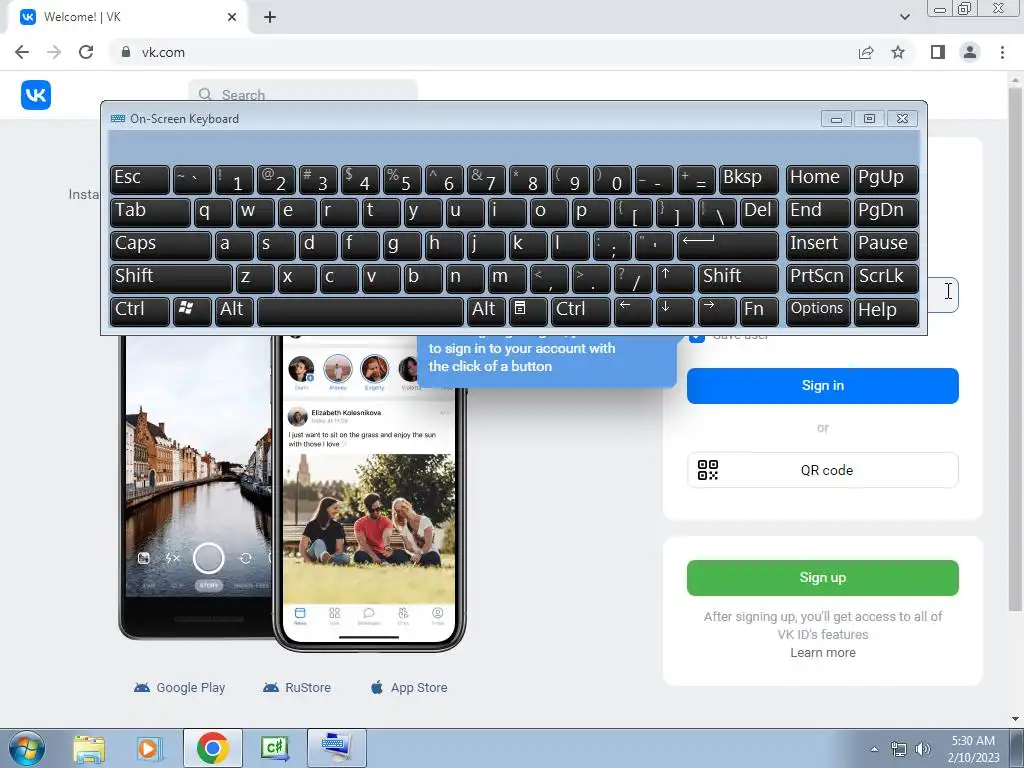Click the QR code icon
This screenshot has width=1024, height=768.
[708, 470]
